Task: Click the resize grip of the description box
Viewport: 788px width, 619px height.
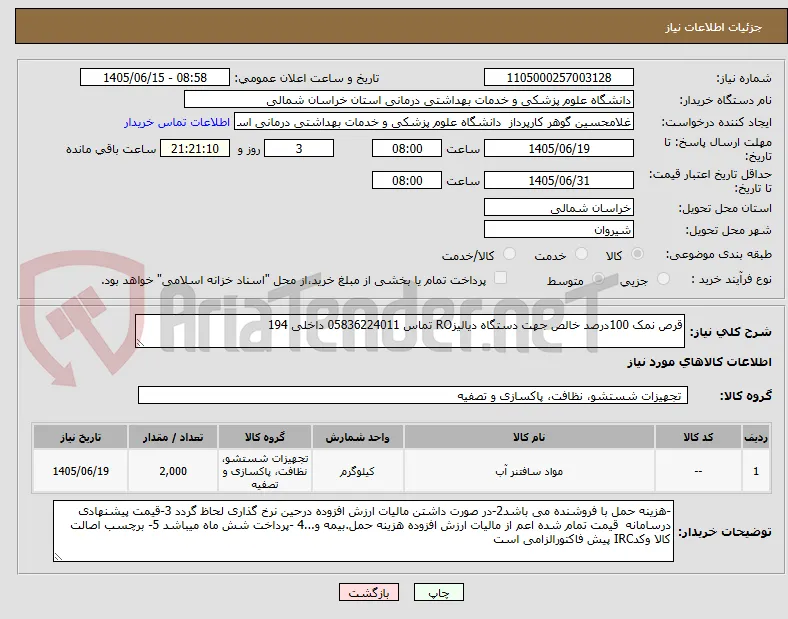Action: (140, 343)
